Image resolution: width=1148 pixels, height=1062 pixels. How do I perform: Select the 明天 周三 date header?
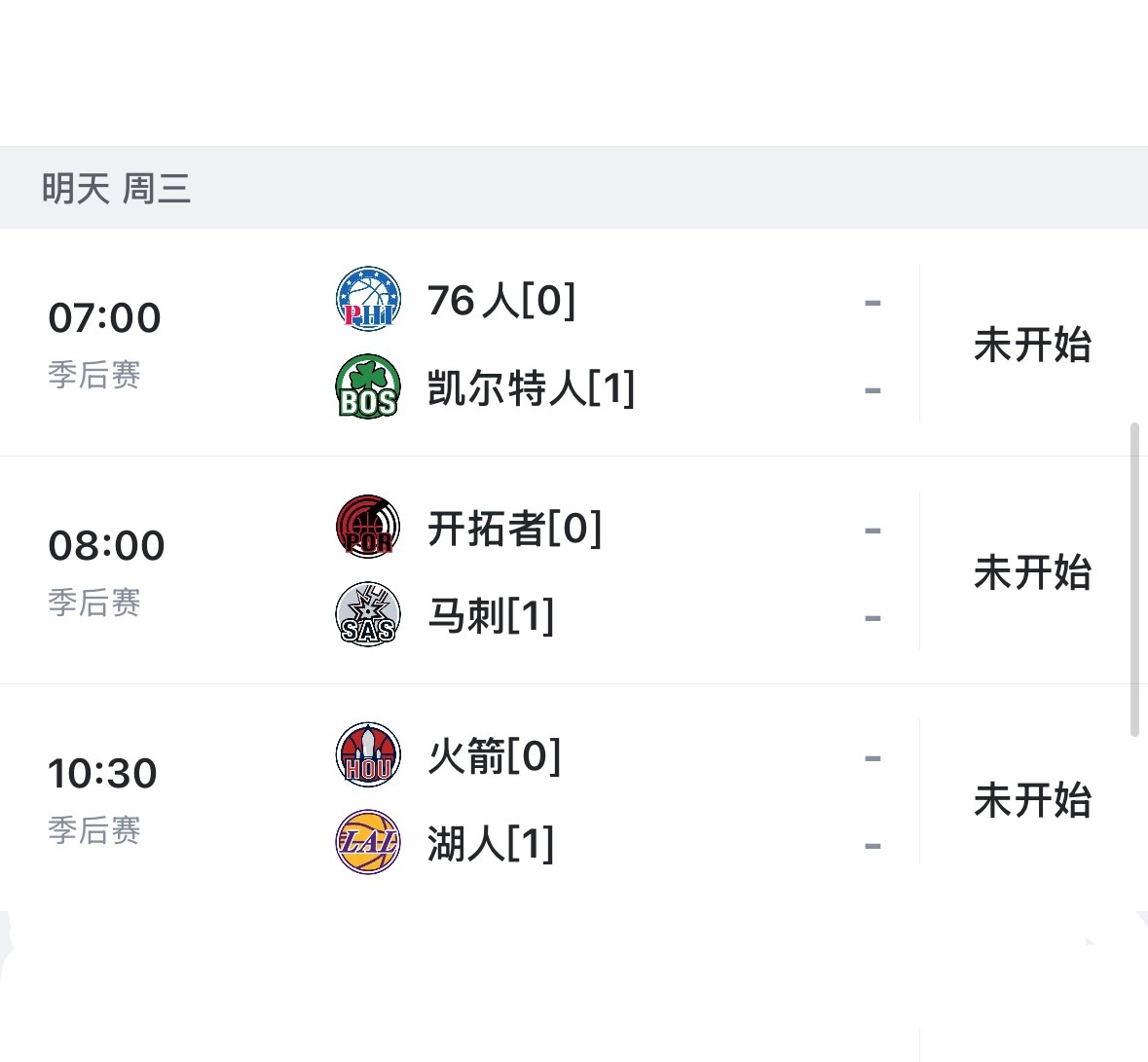116,188
